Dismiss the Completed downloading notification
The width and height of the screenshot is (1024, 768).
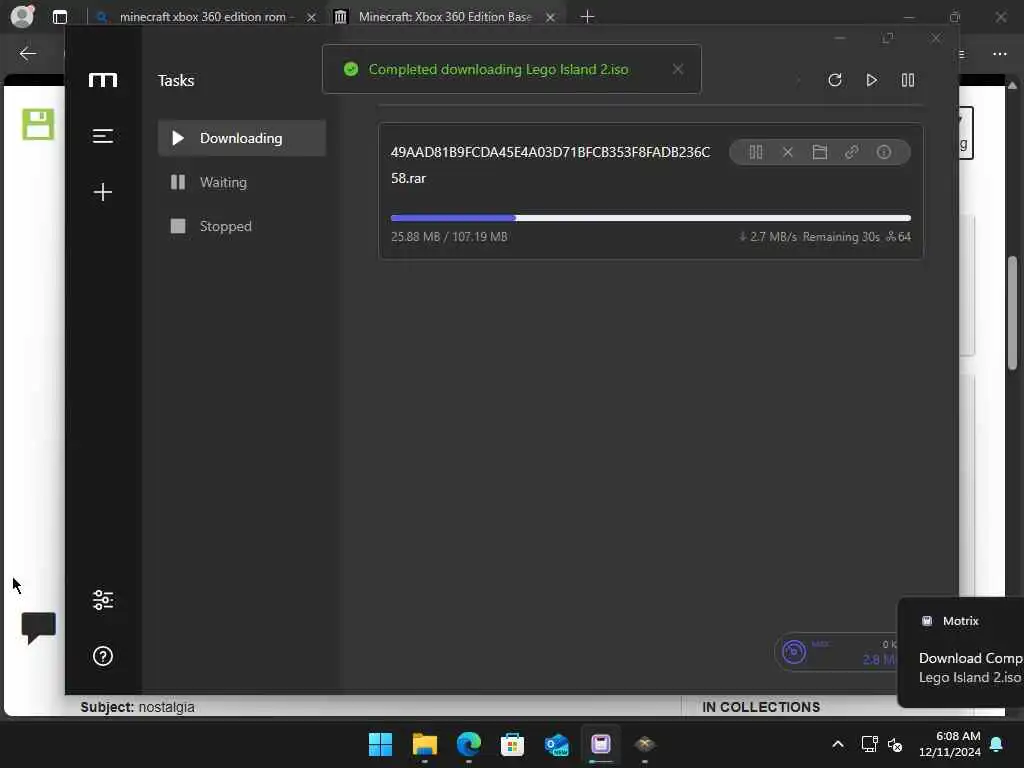[x=678, y=69]
